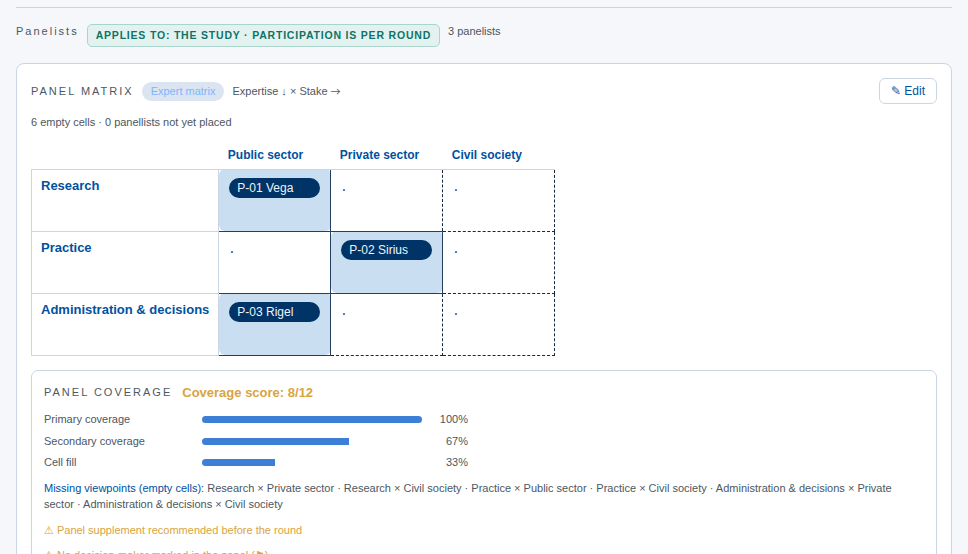Click the Private sector column header
This screenshot has height=554, width=968.
pos(379,155)
